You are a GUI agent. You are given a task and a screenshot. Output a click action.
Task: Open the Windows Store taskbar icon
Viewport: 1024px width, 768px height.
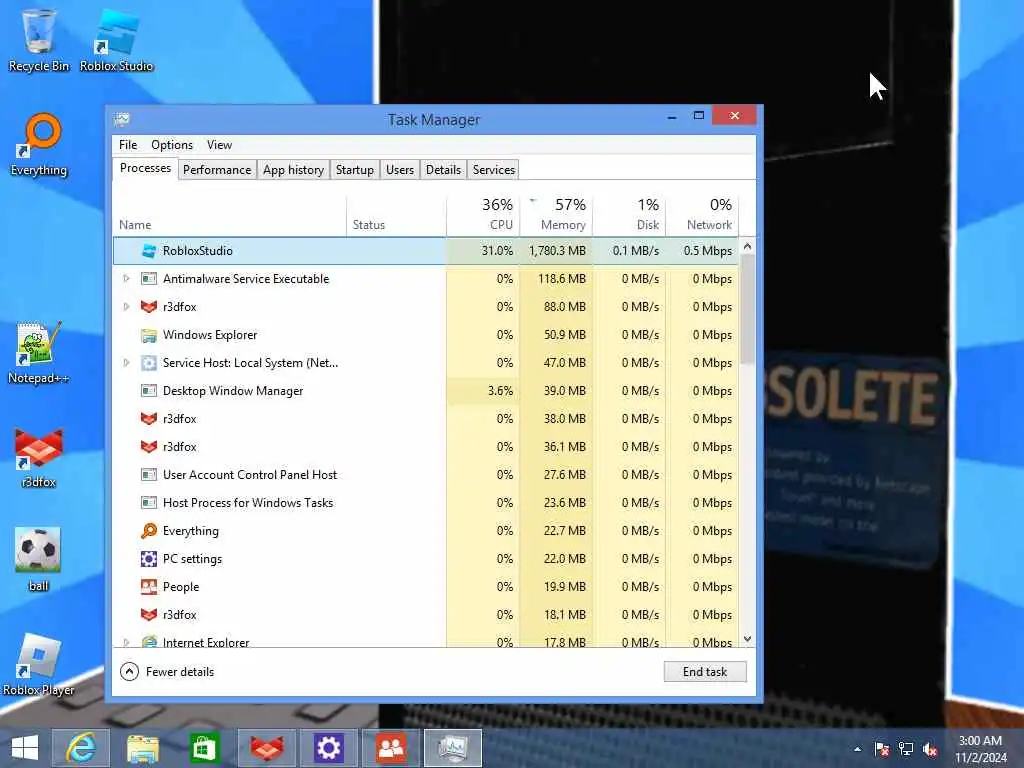point(204,748)
